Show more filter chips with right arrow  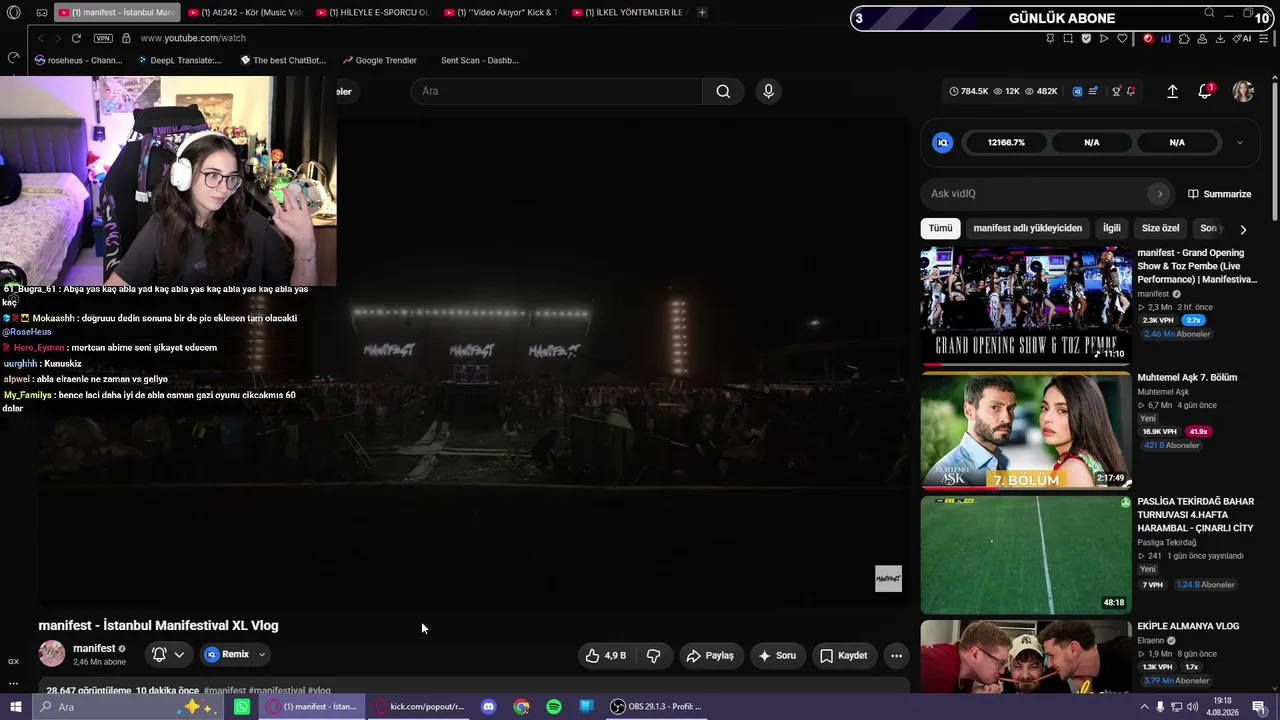pos(1243,229)
